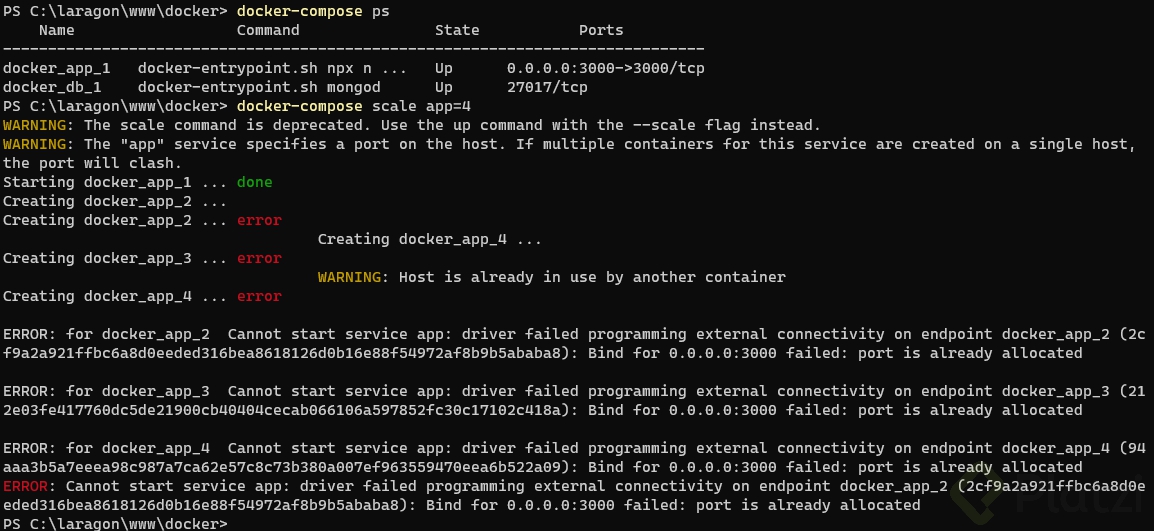The image size is (1154, 531).
Task: Click the WARNING label about deprecated scale command
Action: coord(37,125)
